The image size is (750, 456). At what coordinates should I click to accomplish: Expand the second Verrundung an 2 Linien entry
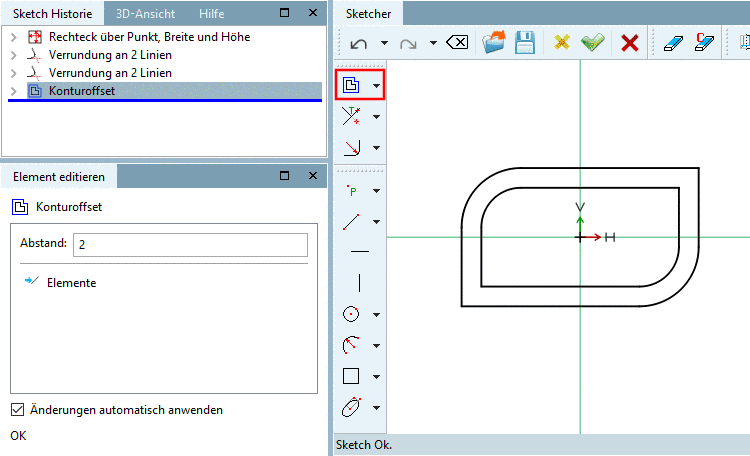pos(14,73)
